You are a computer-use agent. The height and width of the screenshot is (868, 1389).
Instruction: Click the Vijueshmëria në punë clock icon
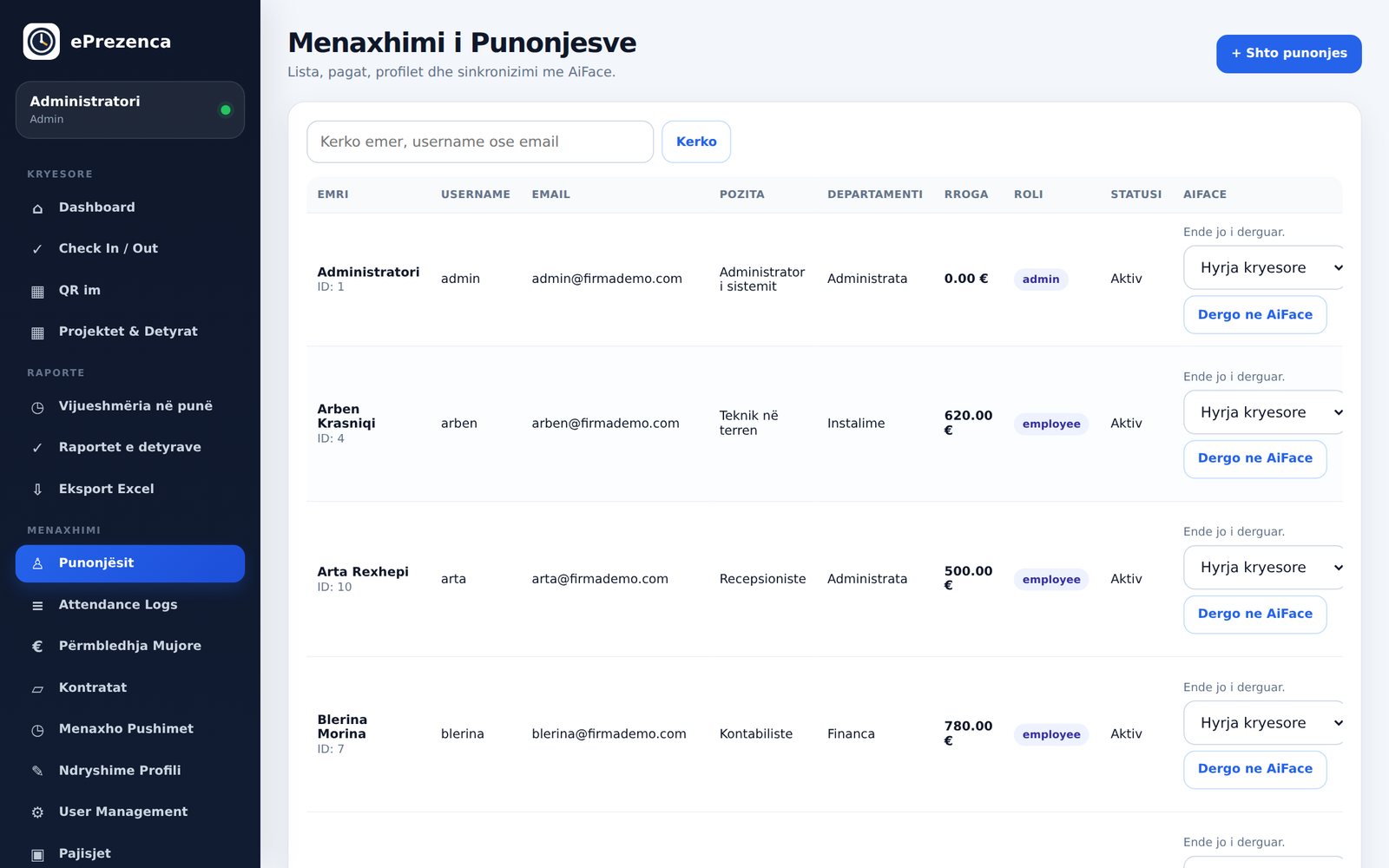click(x=37, y=407)
